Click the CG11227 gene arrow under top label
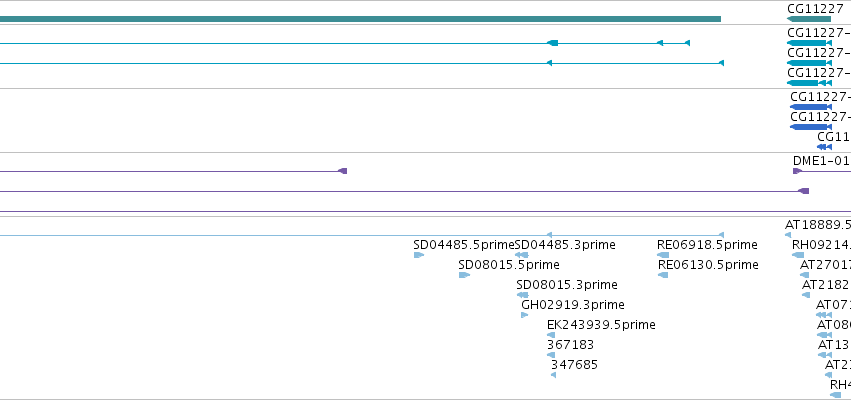This screenshot has width=851, height=400. click(x=809, y=19)
